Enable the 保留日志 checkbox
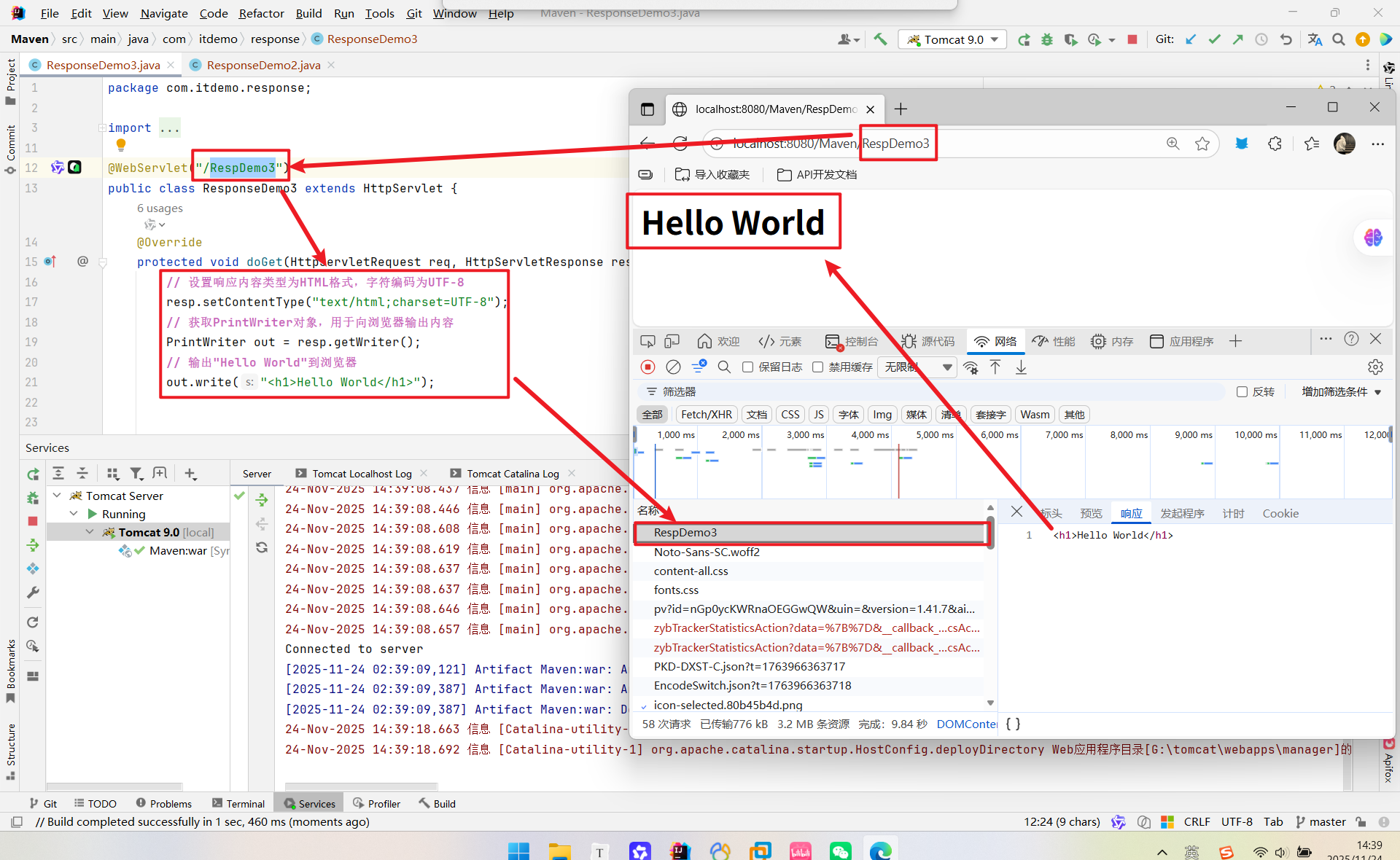Screen dimensions: 1400x860 747,367
